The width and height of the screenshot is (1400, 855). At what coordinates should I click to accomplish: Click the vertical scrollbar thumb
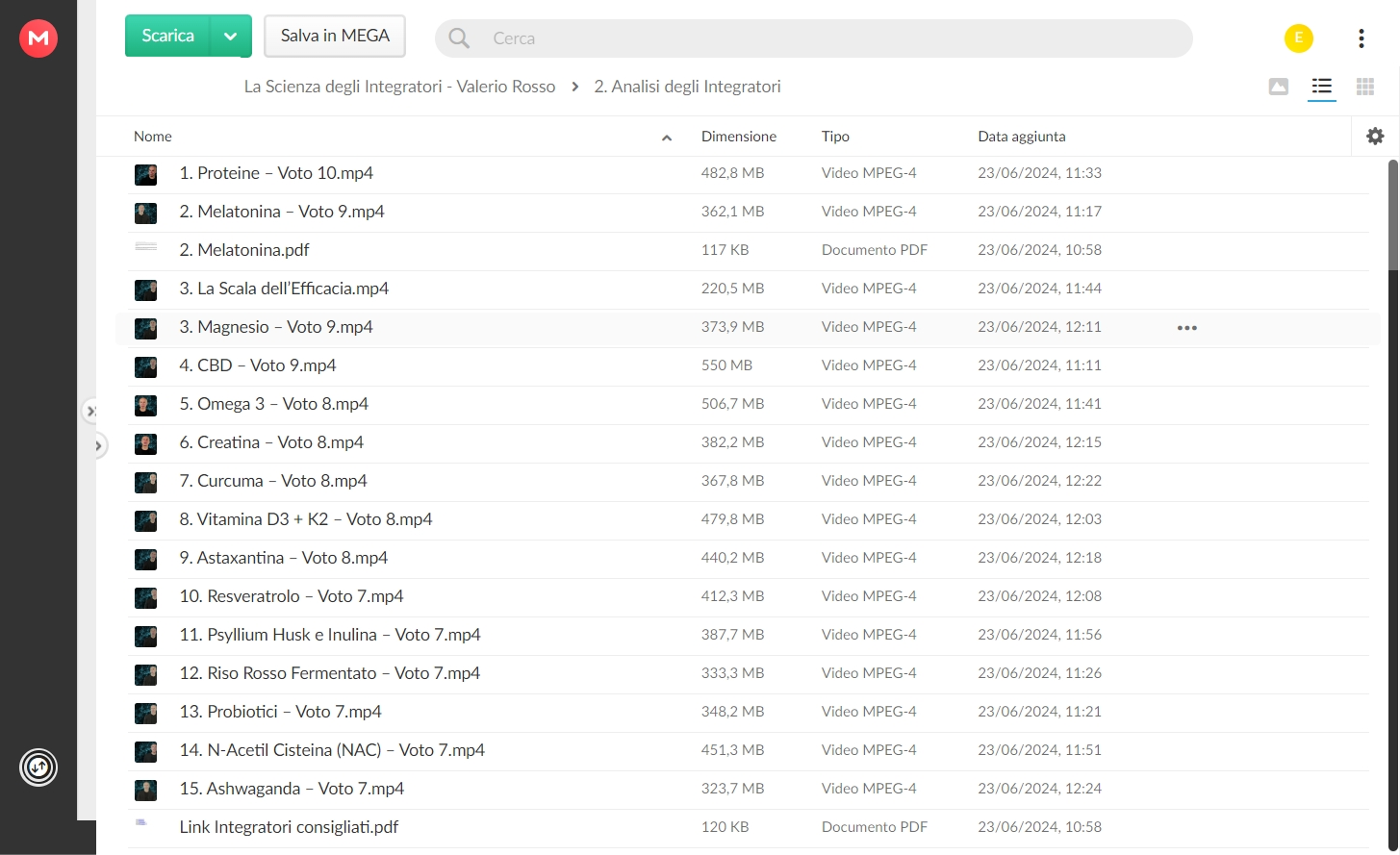[x=1393, y=214]
